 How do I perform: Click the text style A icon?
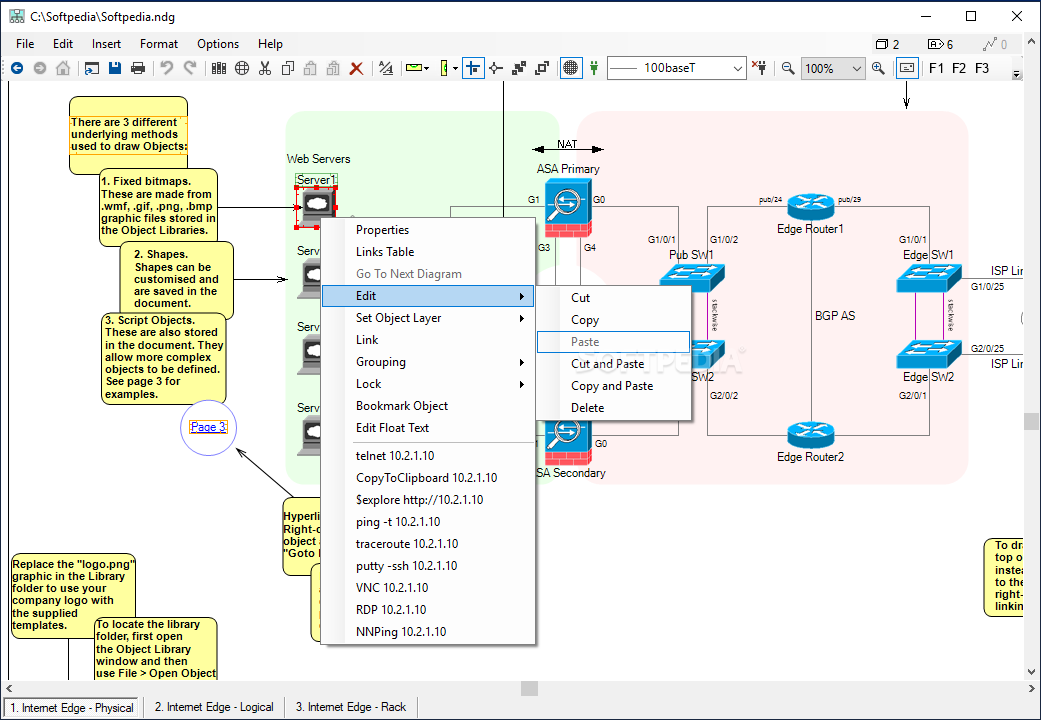coord(386,68)
